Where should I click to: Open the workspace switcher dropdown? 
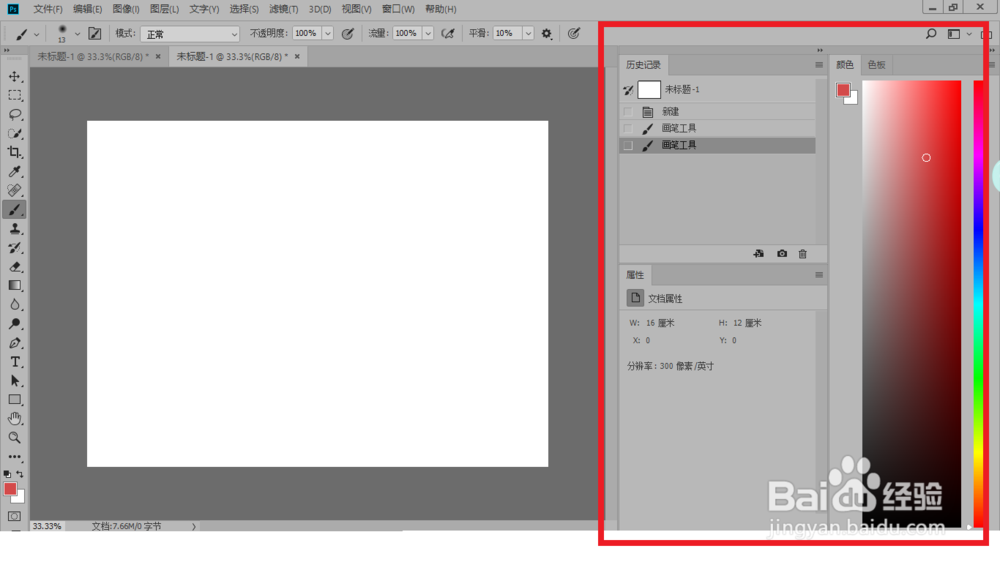958,34
